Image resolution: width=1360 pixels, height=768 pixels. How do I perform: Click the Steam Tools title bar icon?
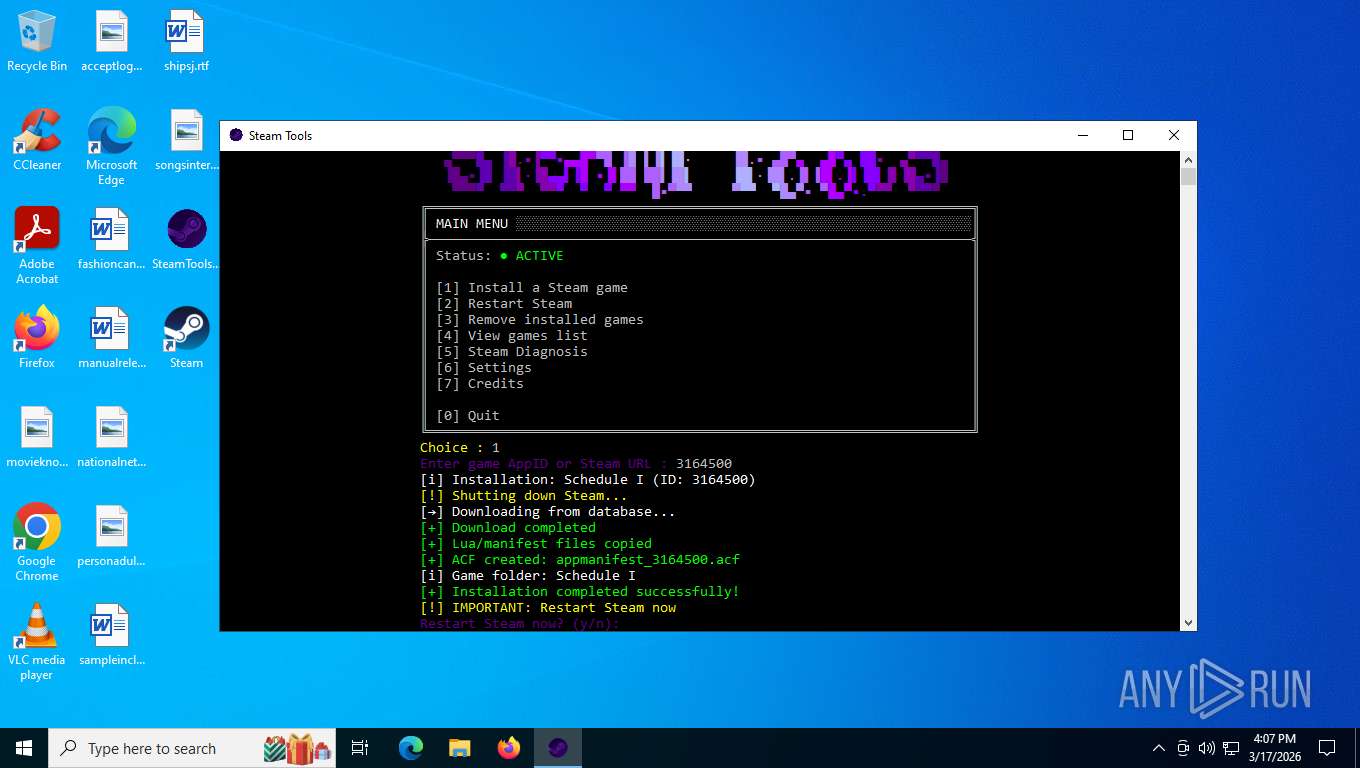(236, 135)
